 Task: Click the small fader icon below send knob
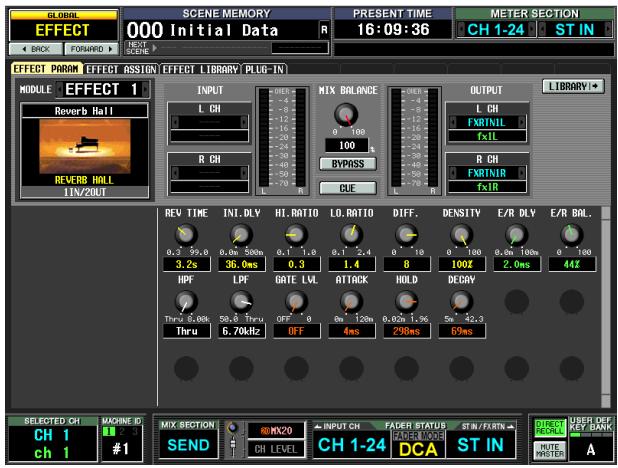click(x=233, y=444)
